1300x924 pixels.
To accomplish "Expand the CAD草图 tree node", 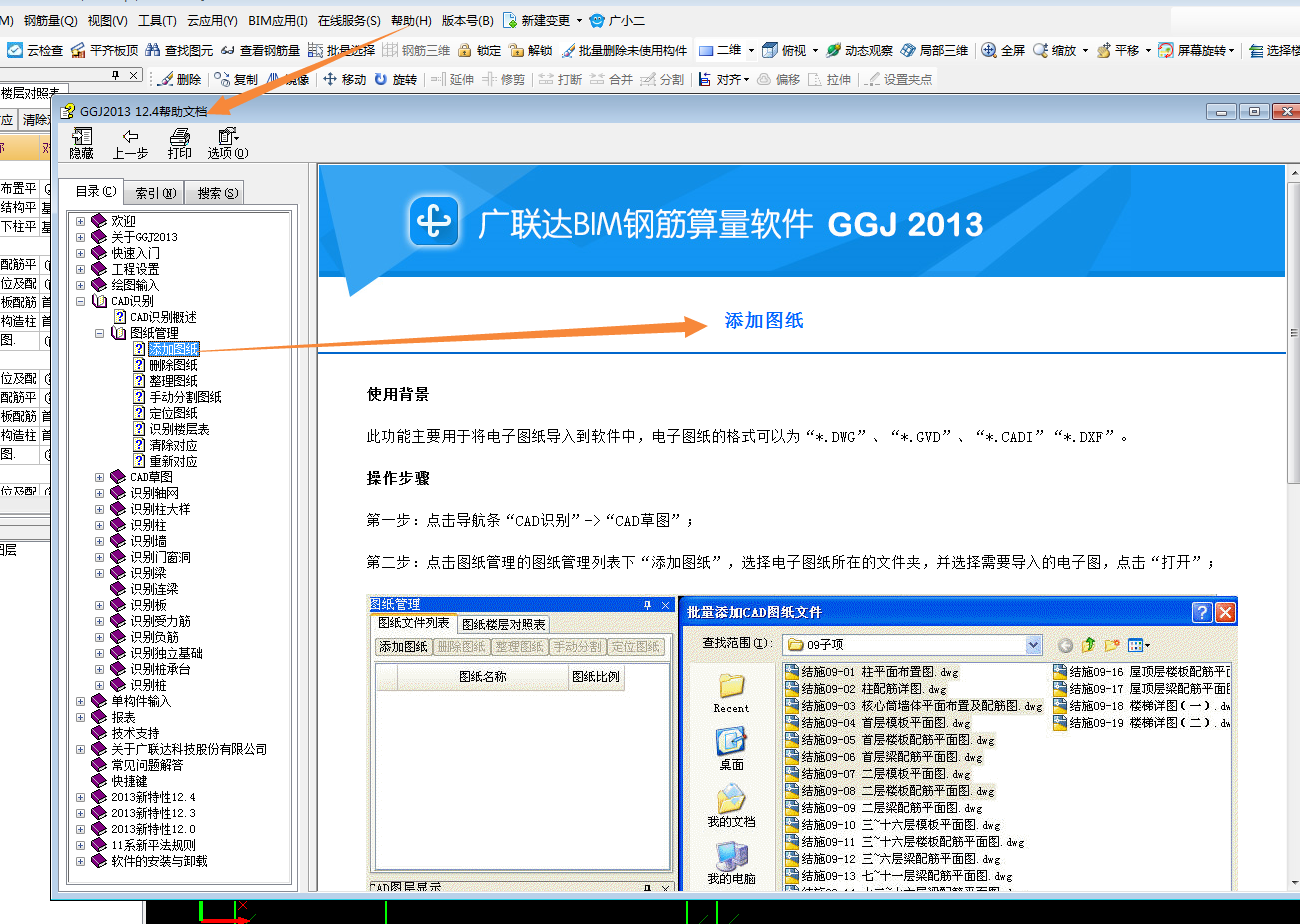I will click(x=100, y=477).
